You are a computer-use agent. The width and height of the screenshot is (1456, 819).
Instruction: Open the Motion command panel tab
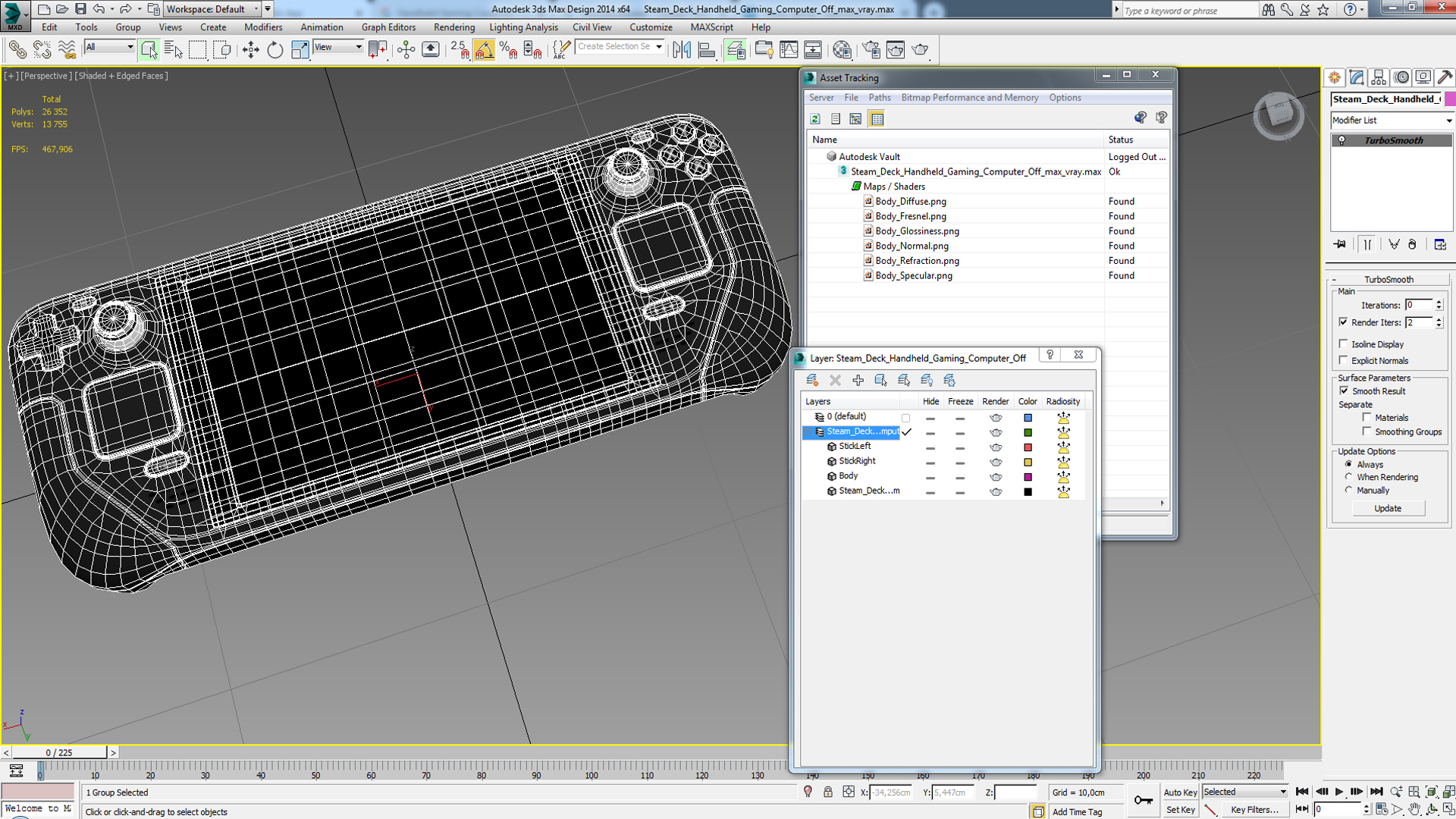point(1401,77)
